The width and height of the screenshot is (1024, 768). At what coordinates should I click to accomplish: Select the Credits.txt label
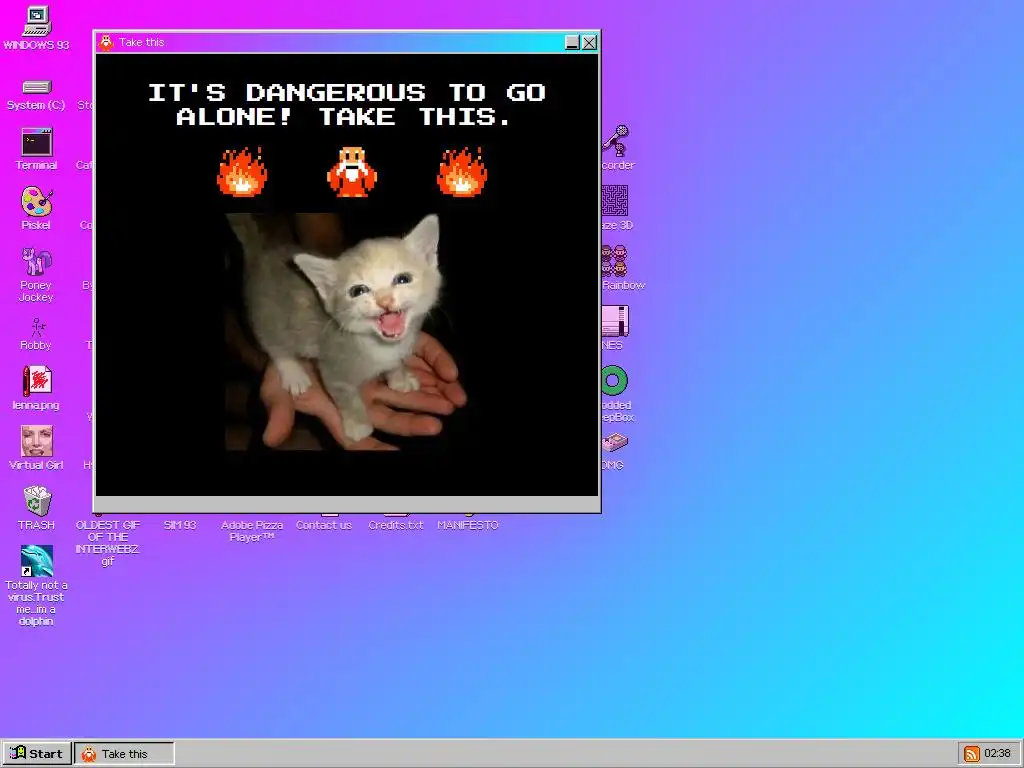[x=396, y=525]
